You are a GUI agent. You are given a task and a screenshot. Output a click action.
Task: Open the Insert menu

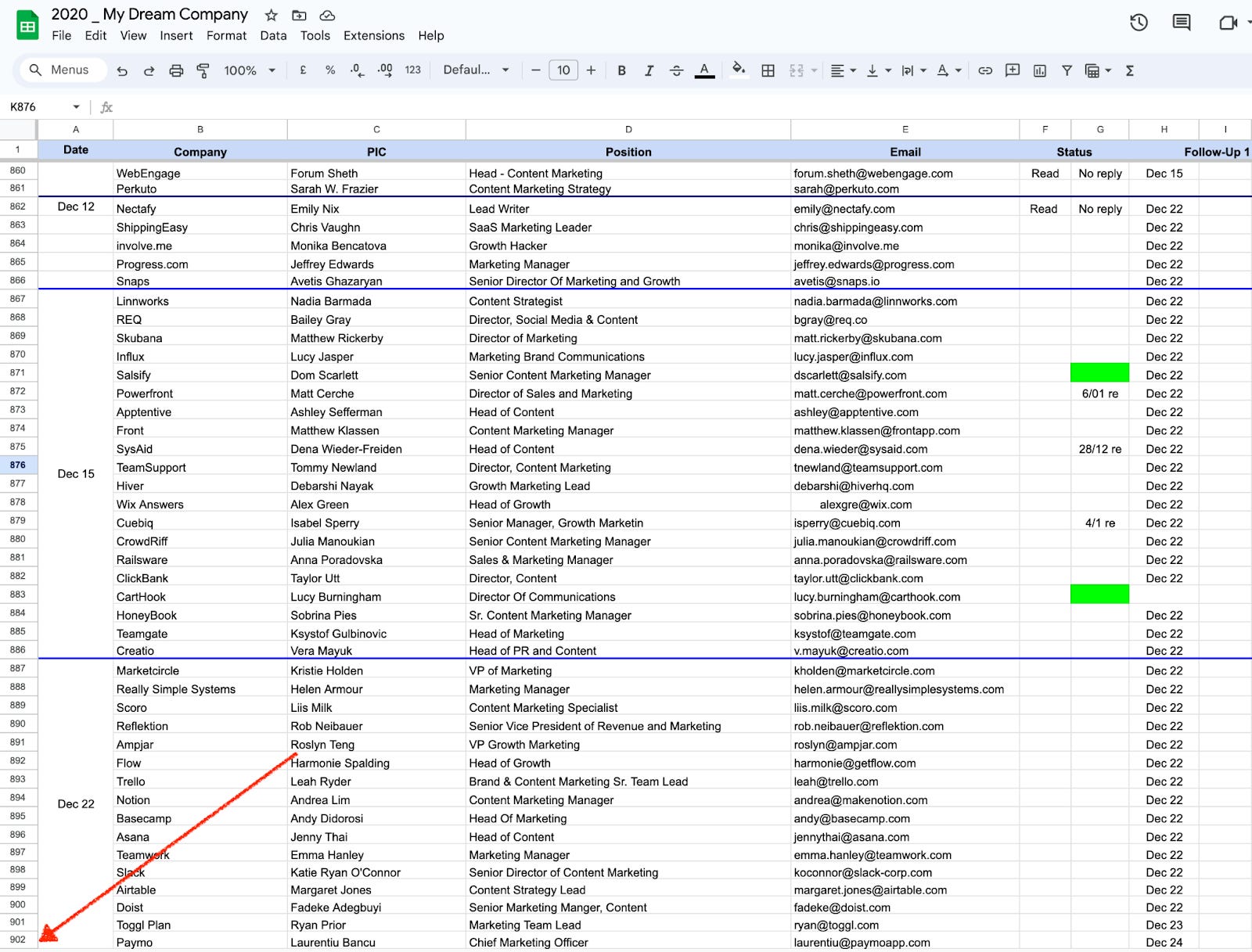pos(176,36)
